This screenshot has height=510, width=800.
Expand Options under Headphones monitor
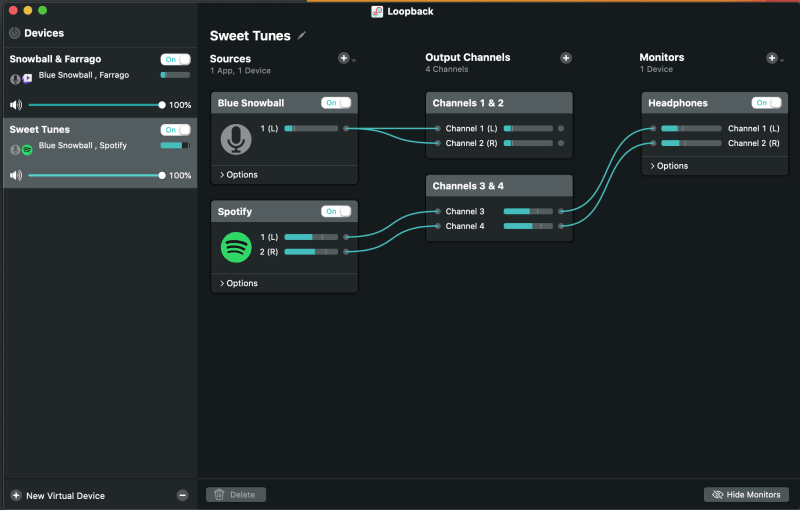point(669,166)
